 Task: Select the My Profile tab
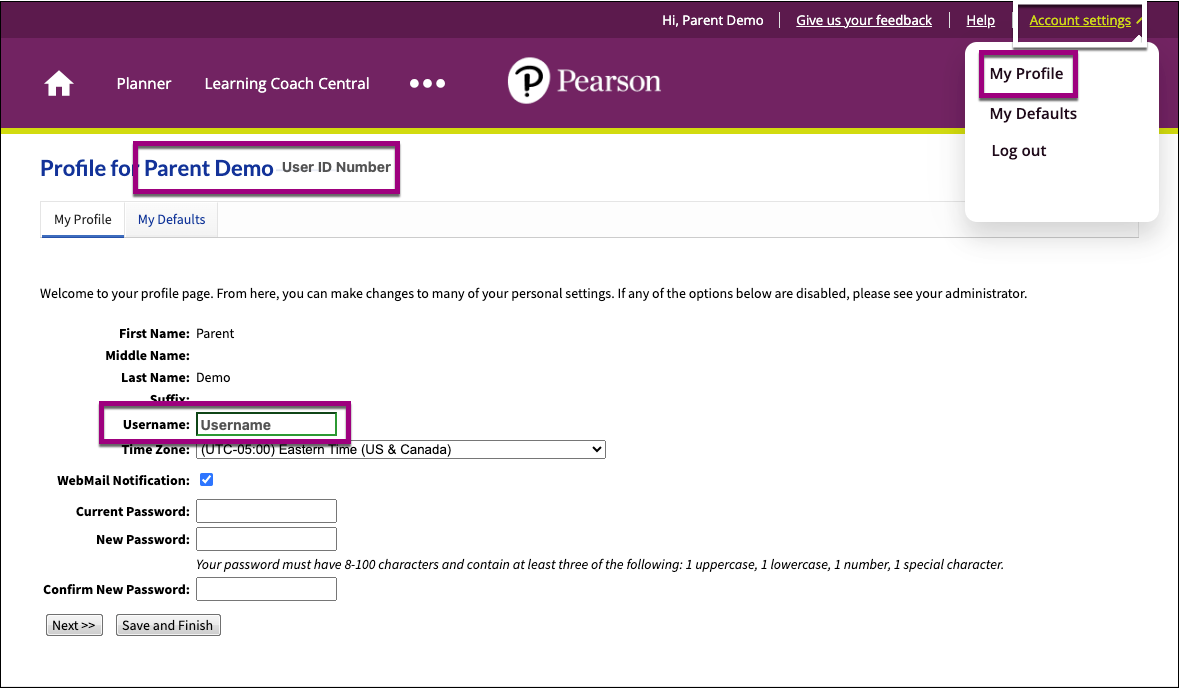pyautogui.click(x=81, y=219)
